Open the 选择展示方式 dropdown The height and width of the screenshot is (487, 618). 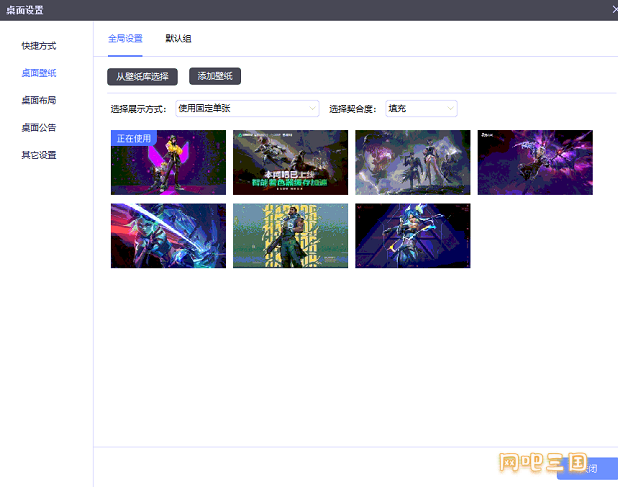(247, 108)
